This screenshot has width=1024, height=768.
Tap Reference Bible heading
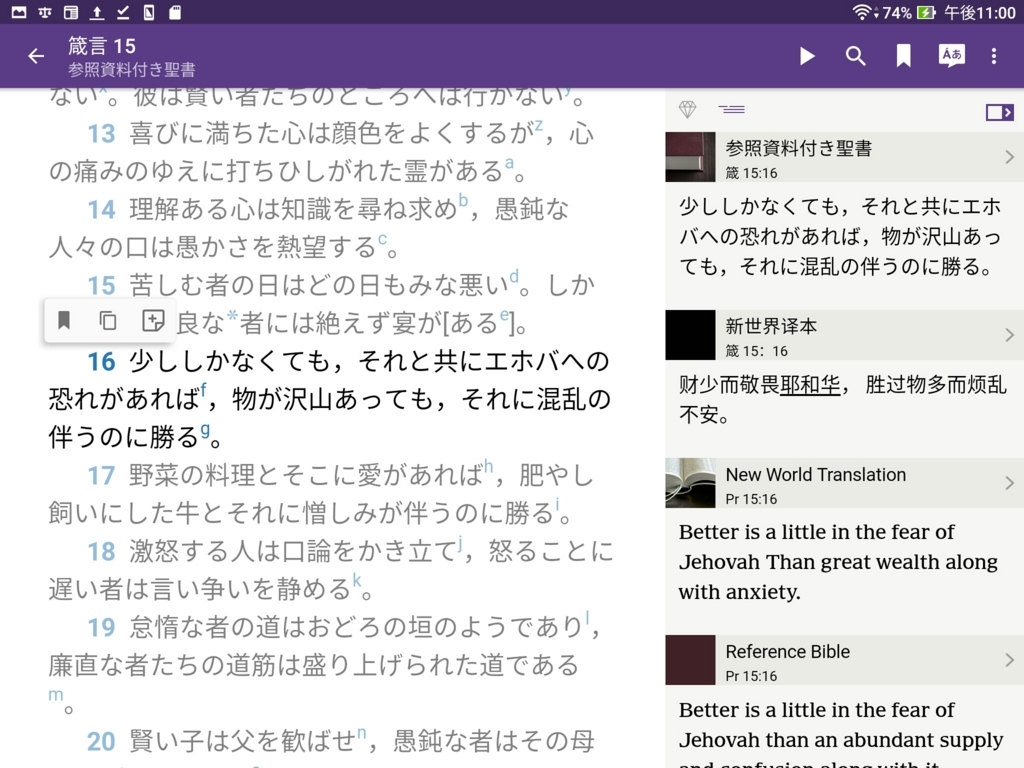788,652
